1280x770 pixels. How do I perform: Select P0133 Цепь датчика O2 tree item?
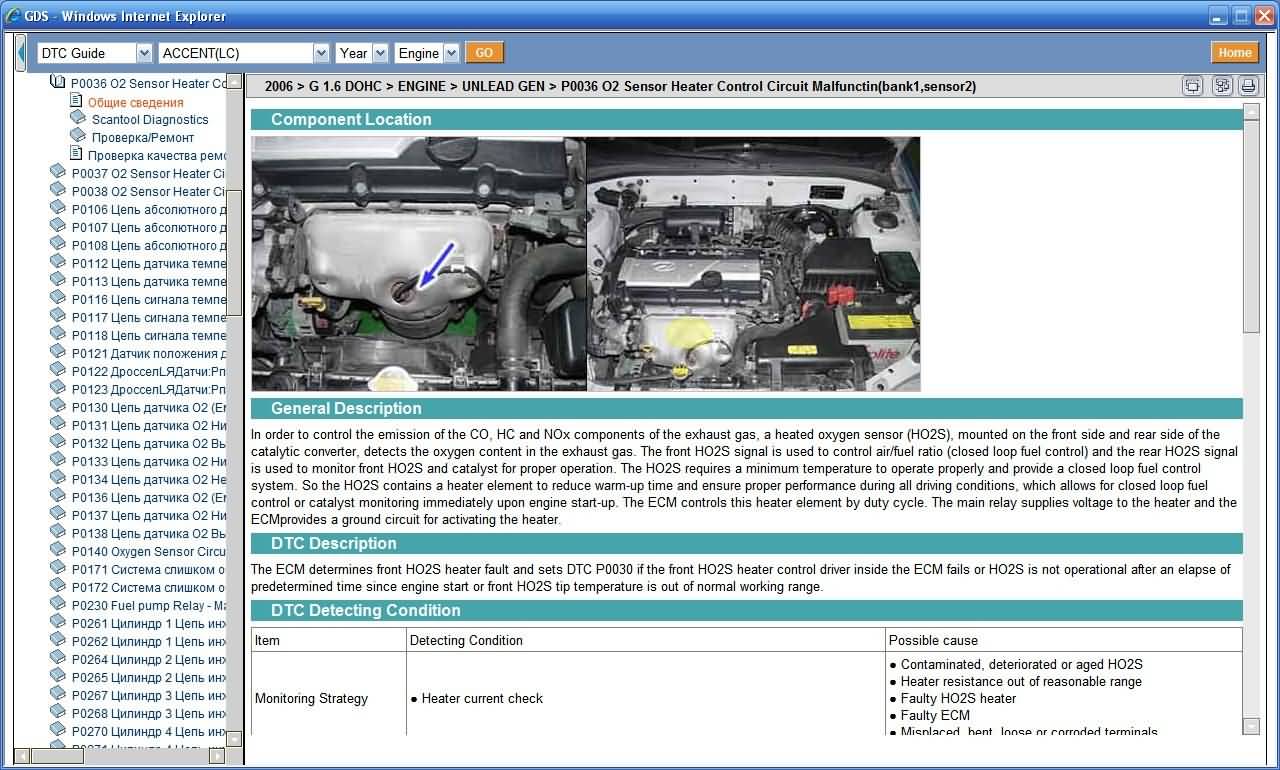click(149, 462)
